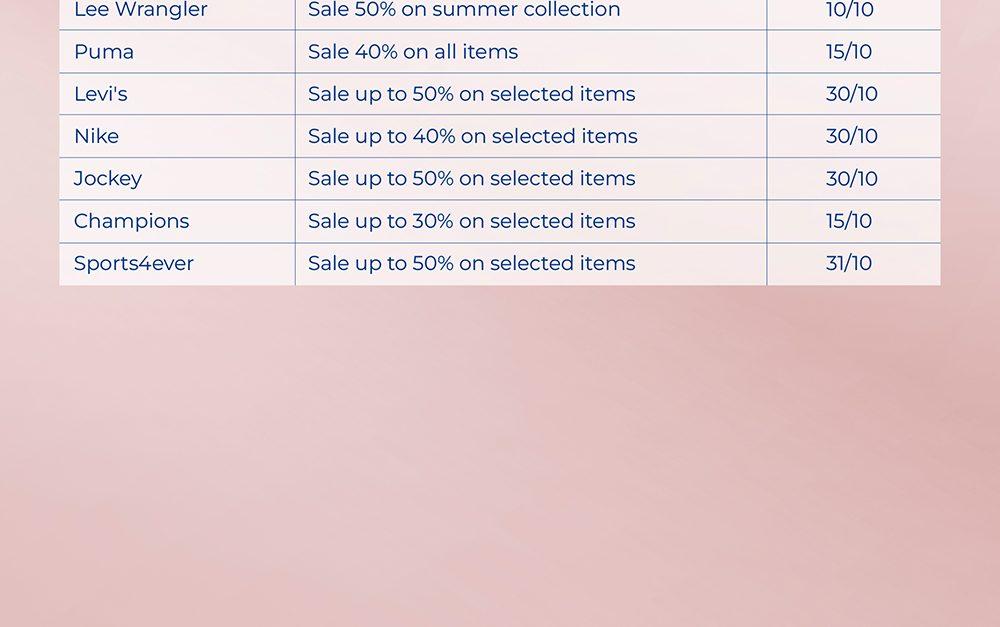
Task: Click the 30/10 date in Levi's row
Action: click(x=852, y=94)
